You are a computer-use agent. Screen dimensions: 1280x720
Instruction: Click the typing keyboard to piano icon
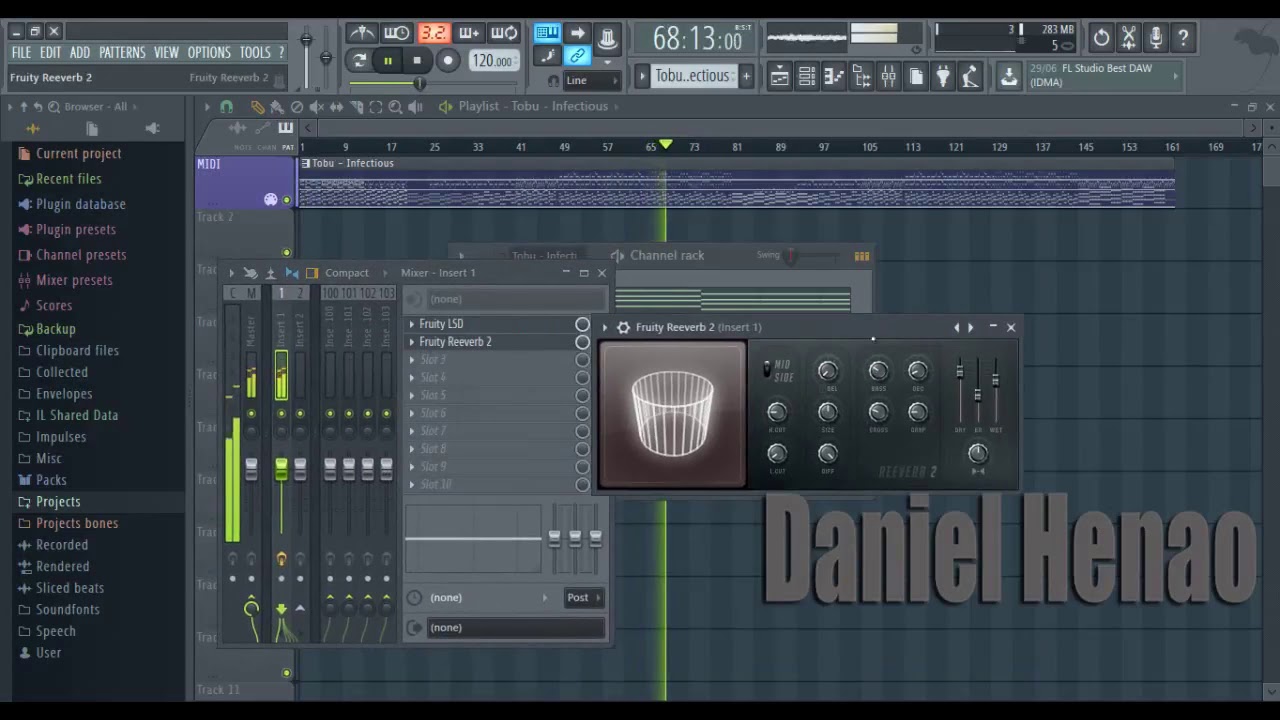point(547,33)
